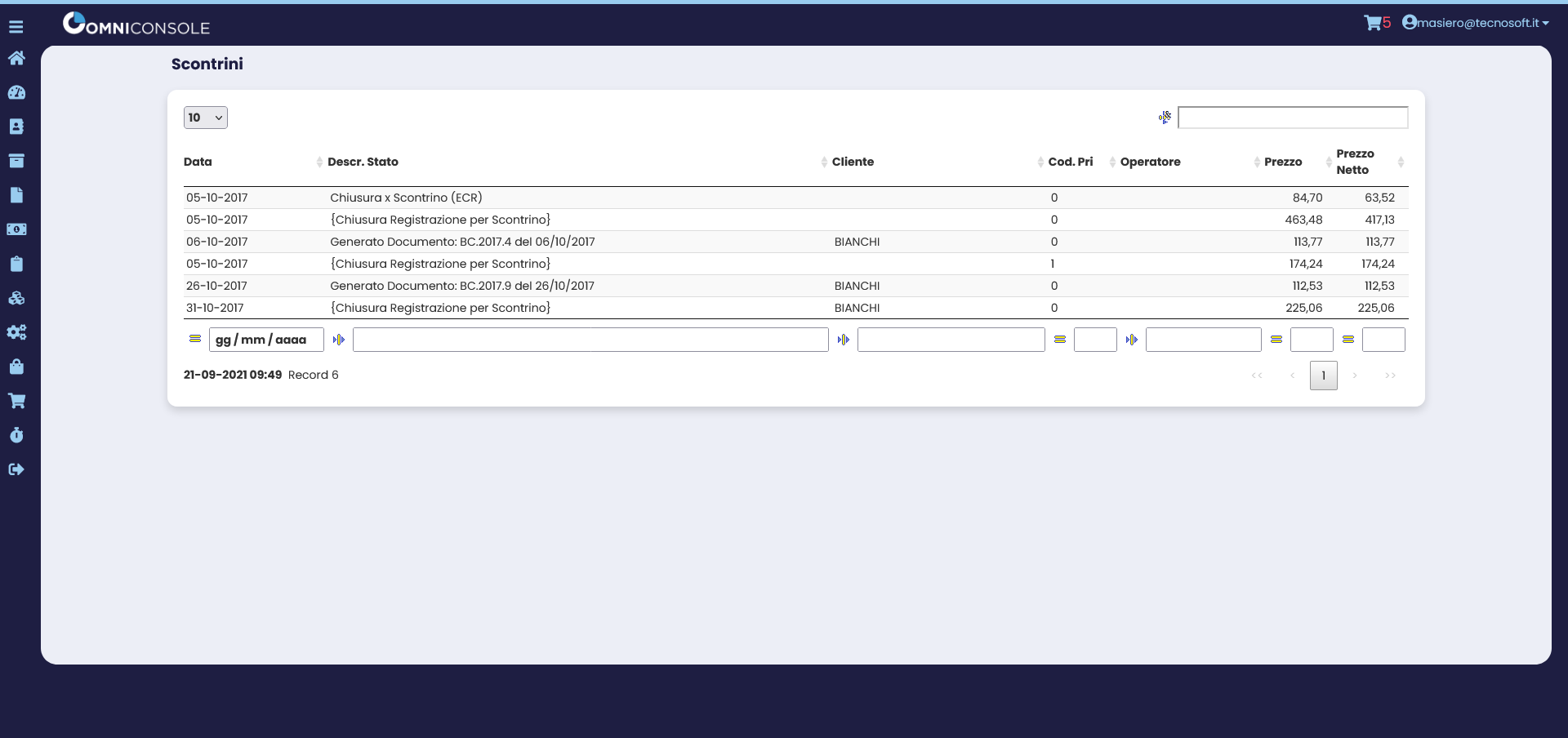The image size is (1568, 738).
Task: Open the dashboard gauge icon
Action: coord(16,92)
